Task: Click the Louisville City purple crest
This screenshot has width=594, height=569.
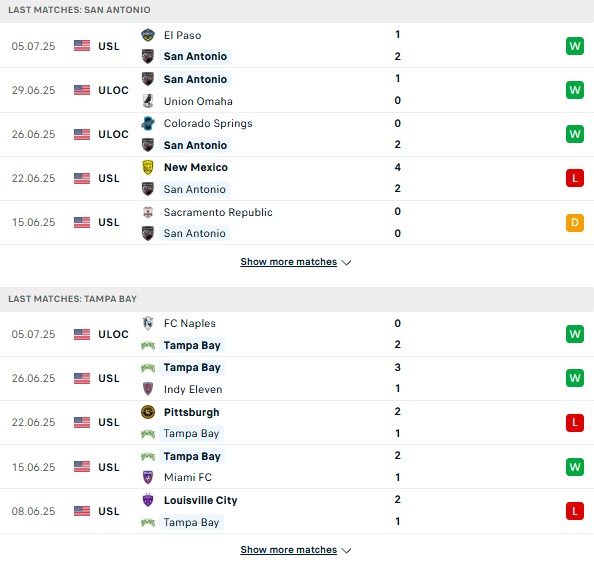Action: [148, 500]
